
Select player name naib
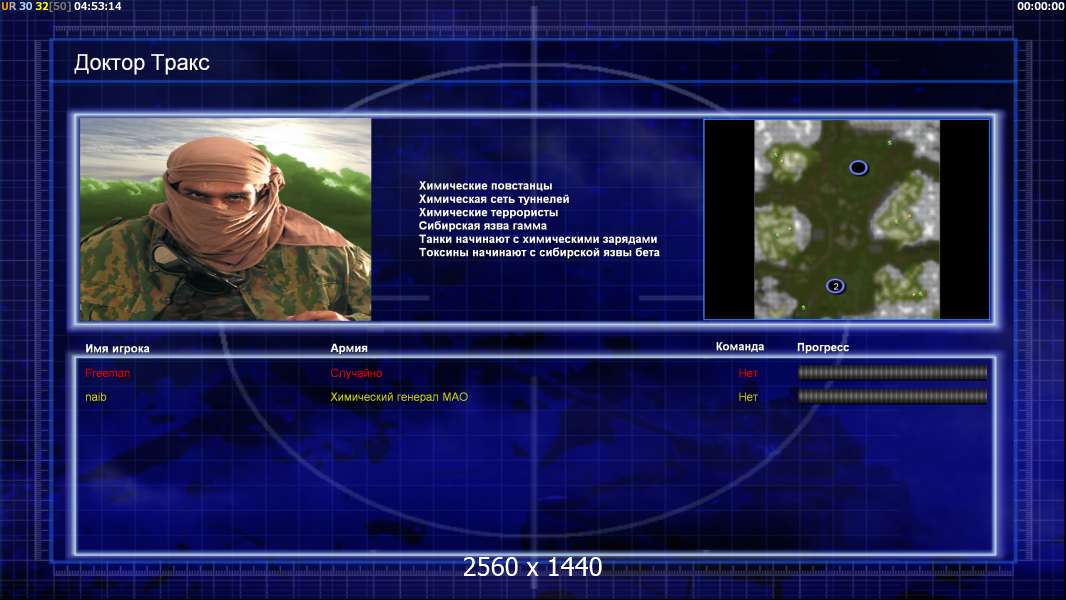click(96, 397)
